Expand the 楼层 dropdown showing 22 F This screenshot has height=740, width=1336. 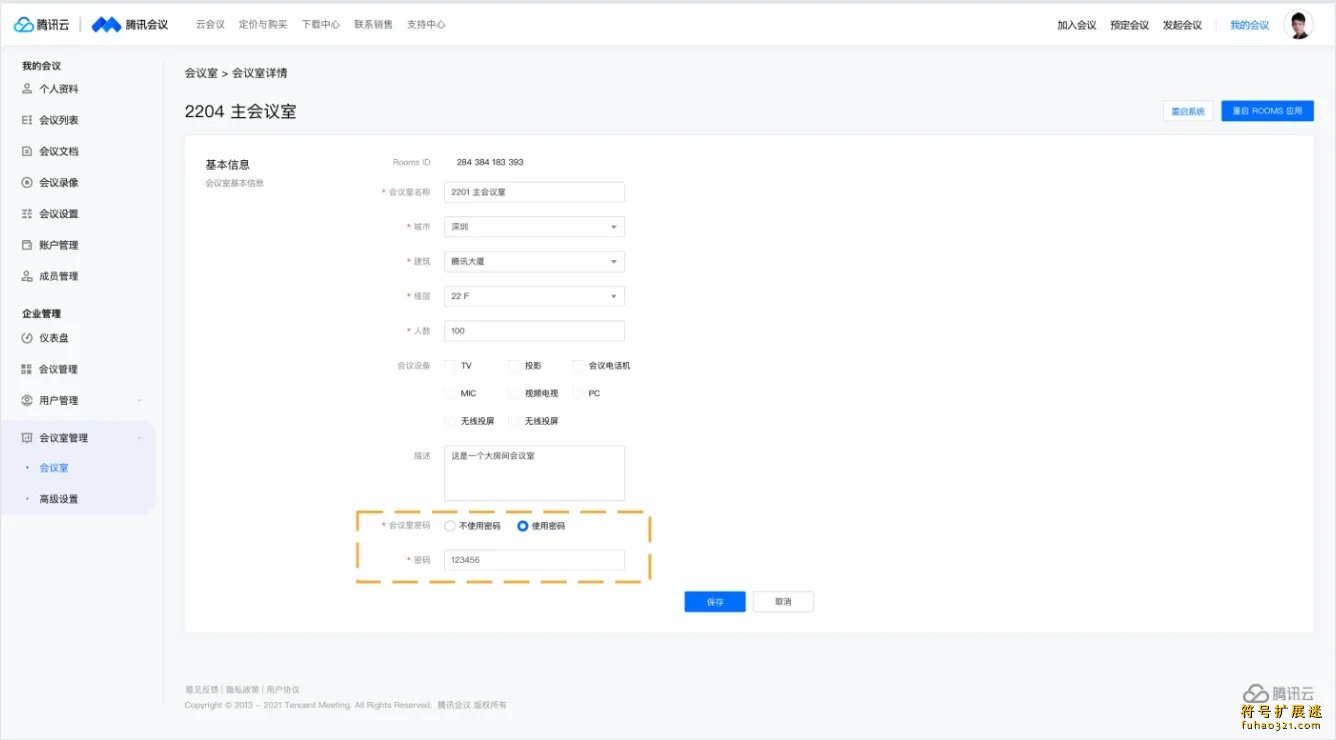534,296
